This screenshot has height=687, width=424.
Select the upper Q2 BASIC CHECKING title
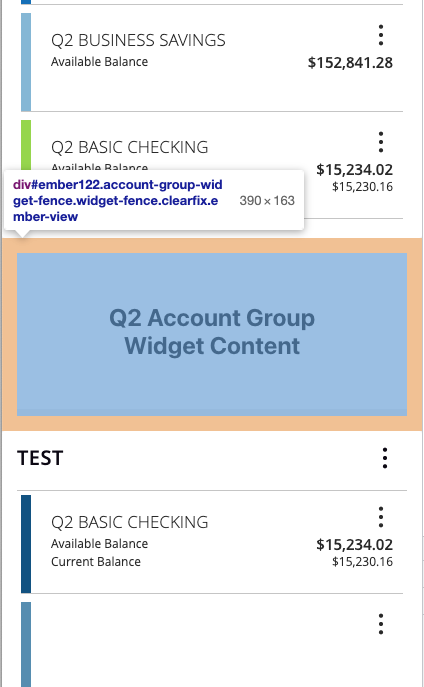coord(130,147)
